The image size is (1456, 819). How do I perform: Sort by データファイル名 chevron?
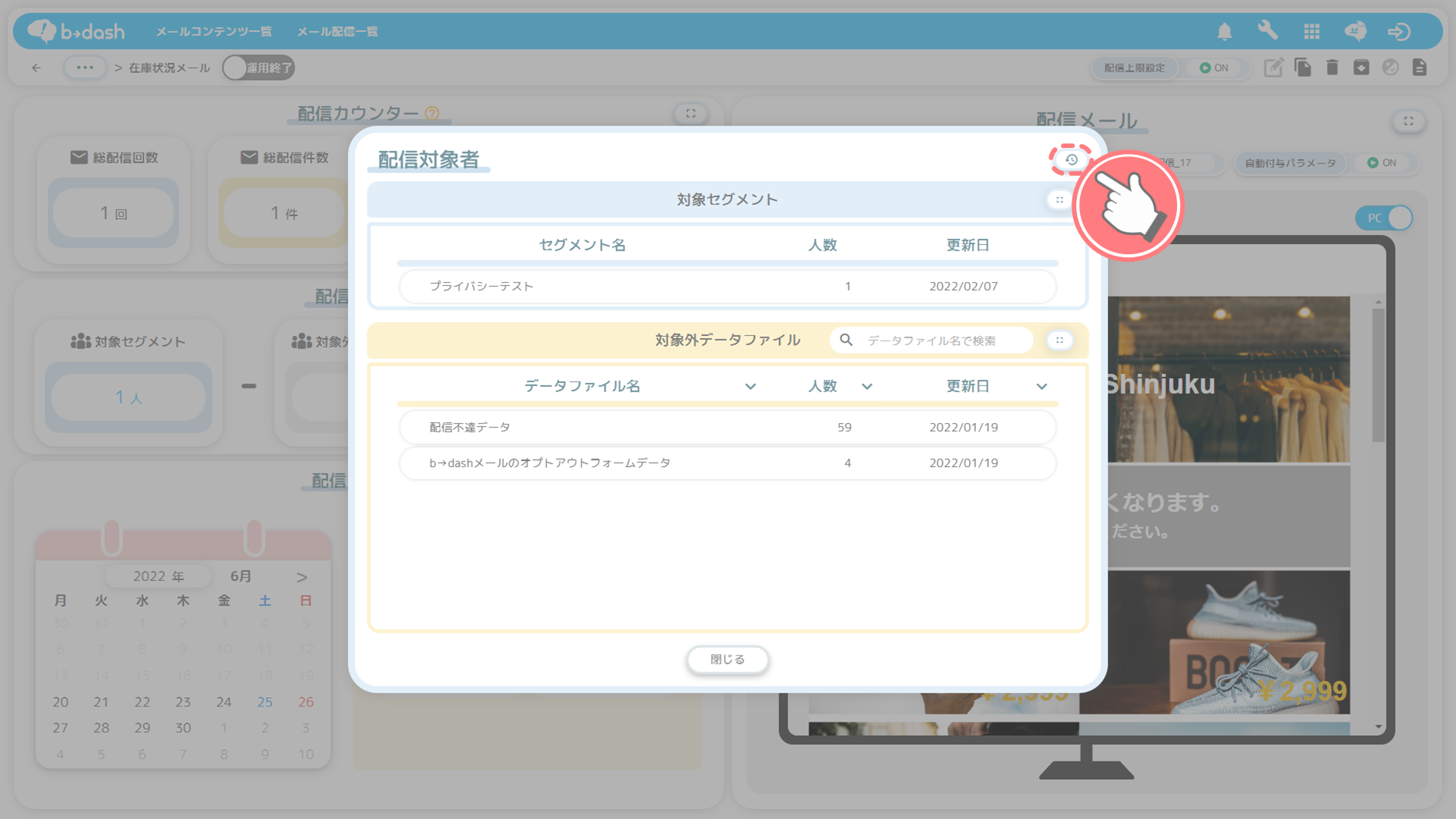[x=750, y=386]
